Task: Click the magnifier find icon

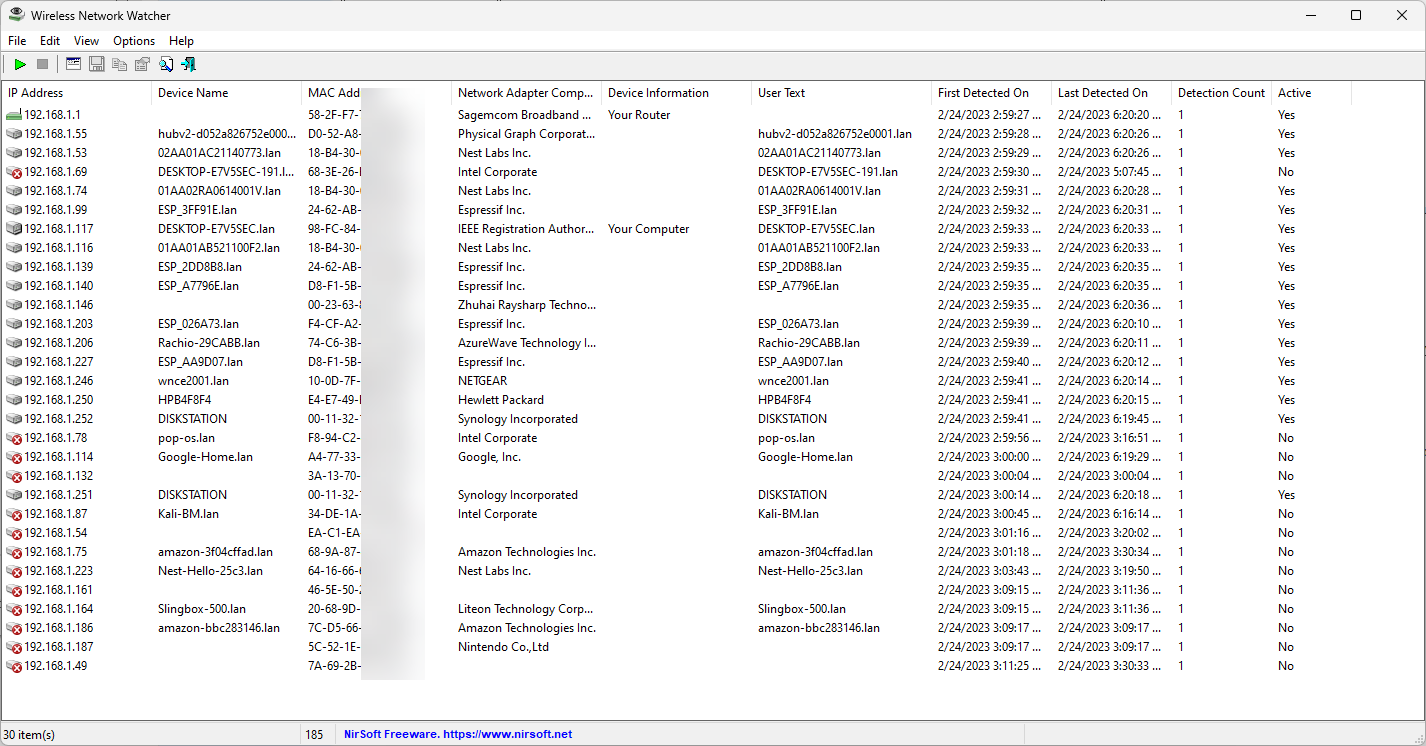Action: [x=166, y=65]
